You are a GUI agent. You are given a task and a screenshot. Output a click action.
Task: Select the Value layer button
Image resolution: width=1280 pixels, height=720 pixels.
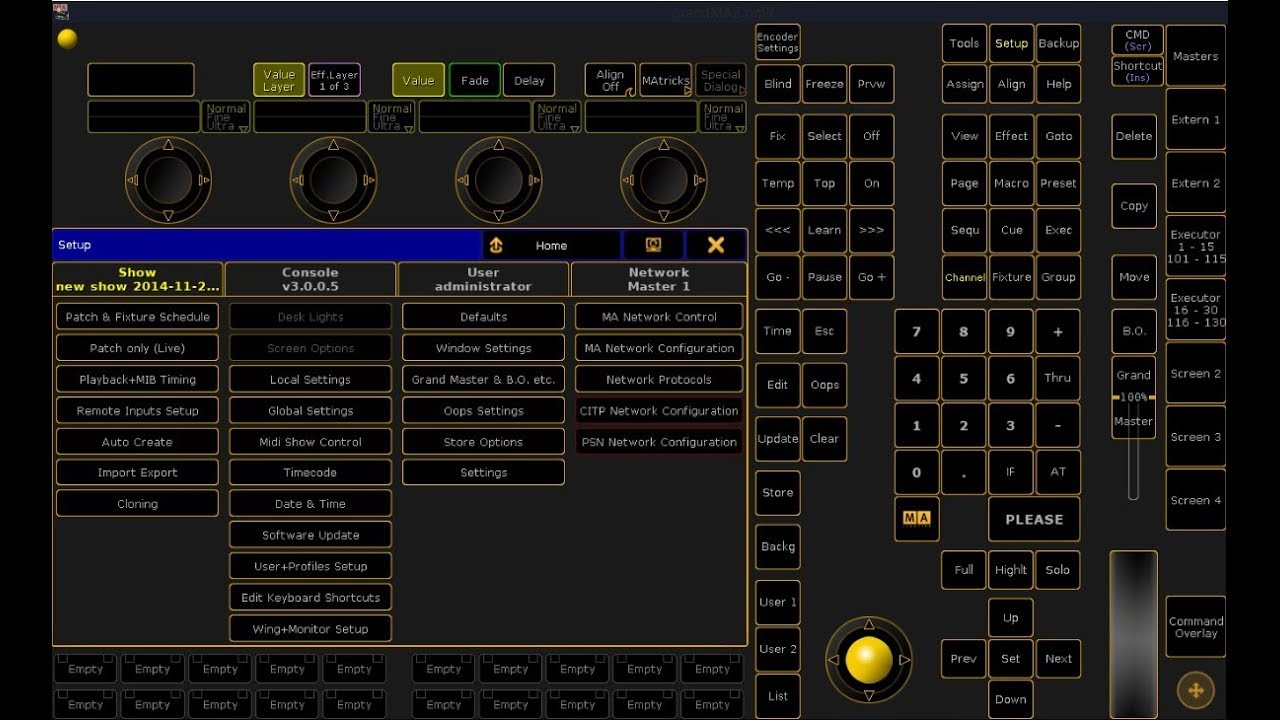(x=418, y=80)
